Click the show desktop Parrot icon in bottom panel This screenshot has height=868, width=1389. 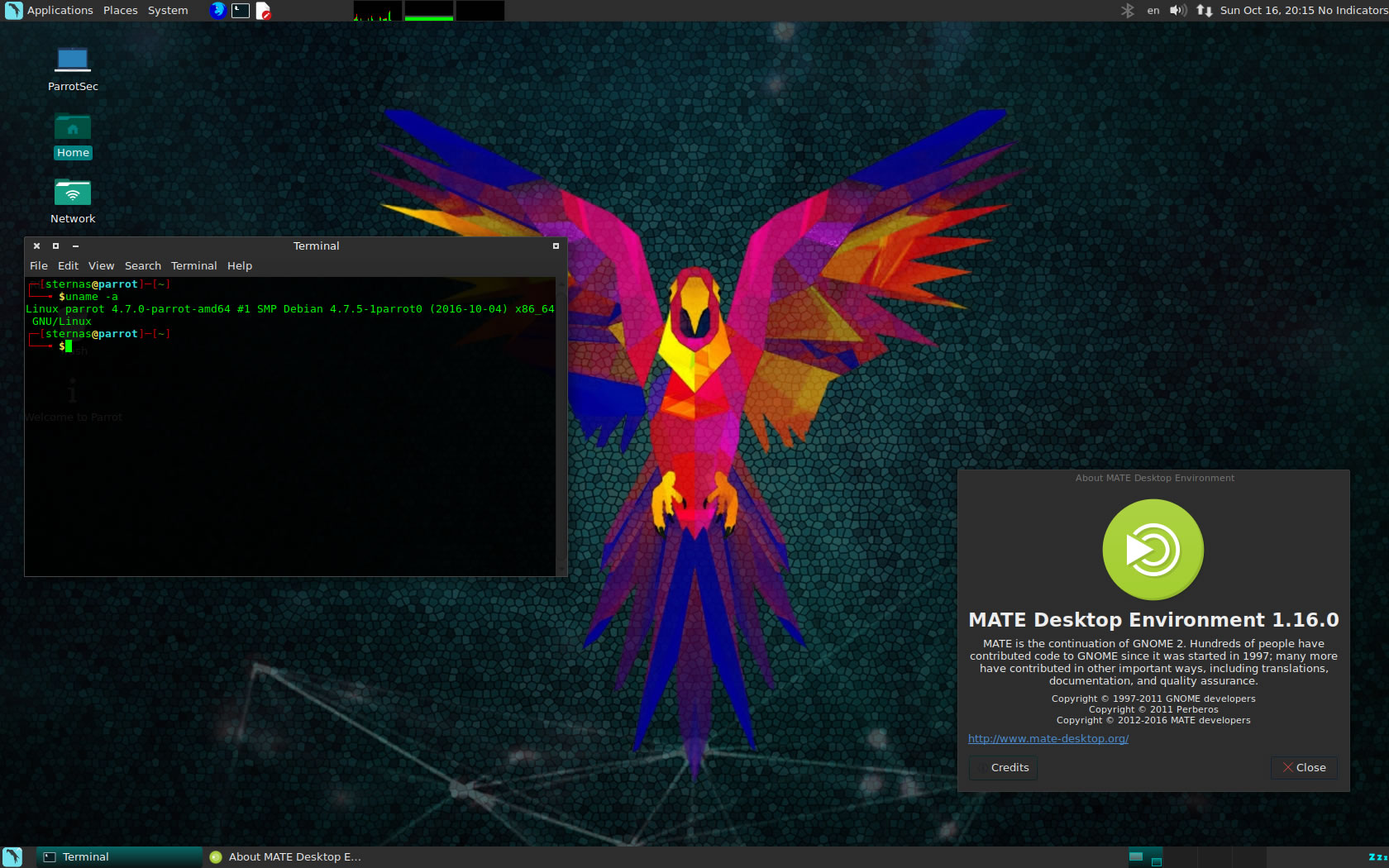12,856
